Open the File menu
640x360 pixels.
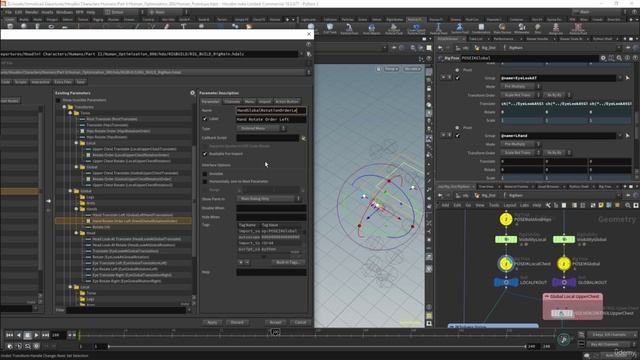(x=8, y=12)
